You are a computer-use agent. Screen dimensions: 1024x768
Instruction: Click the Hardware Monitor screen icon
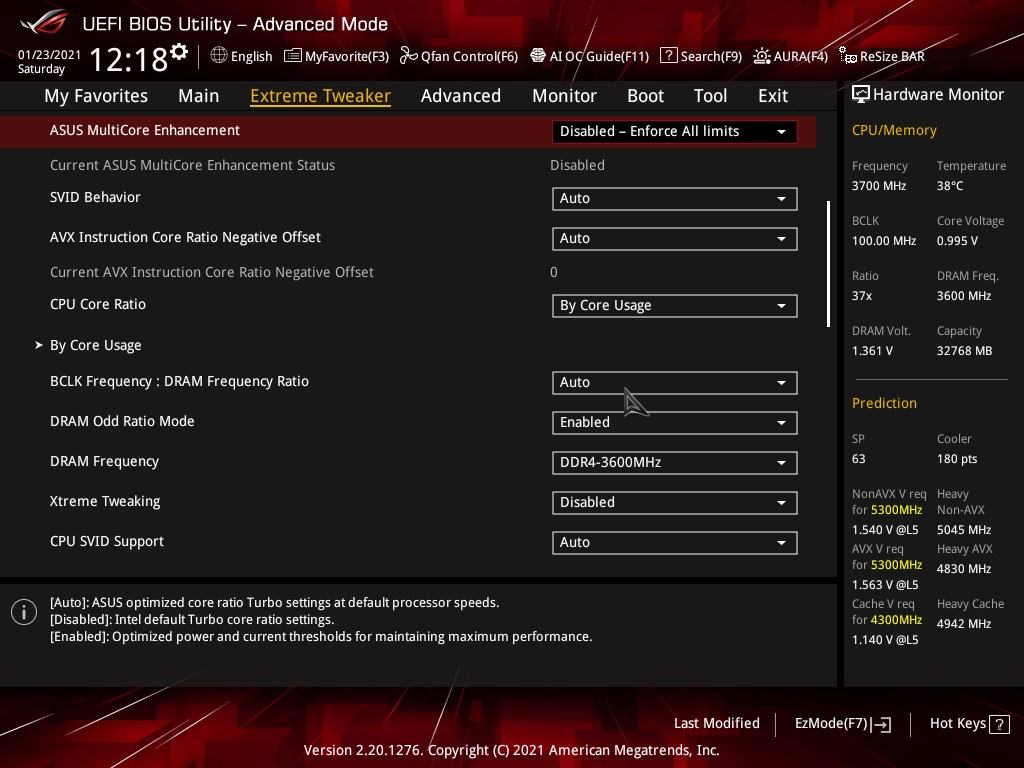pyautogui.click(x=861, y=94)
